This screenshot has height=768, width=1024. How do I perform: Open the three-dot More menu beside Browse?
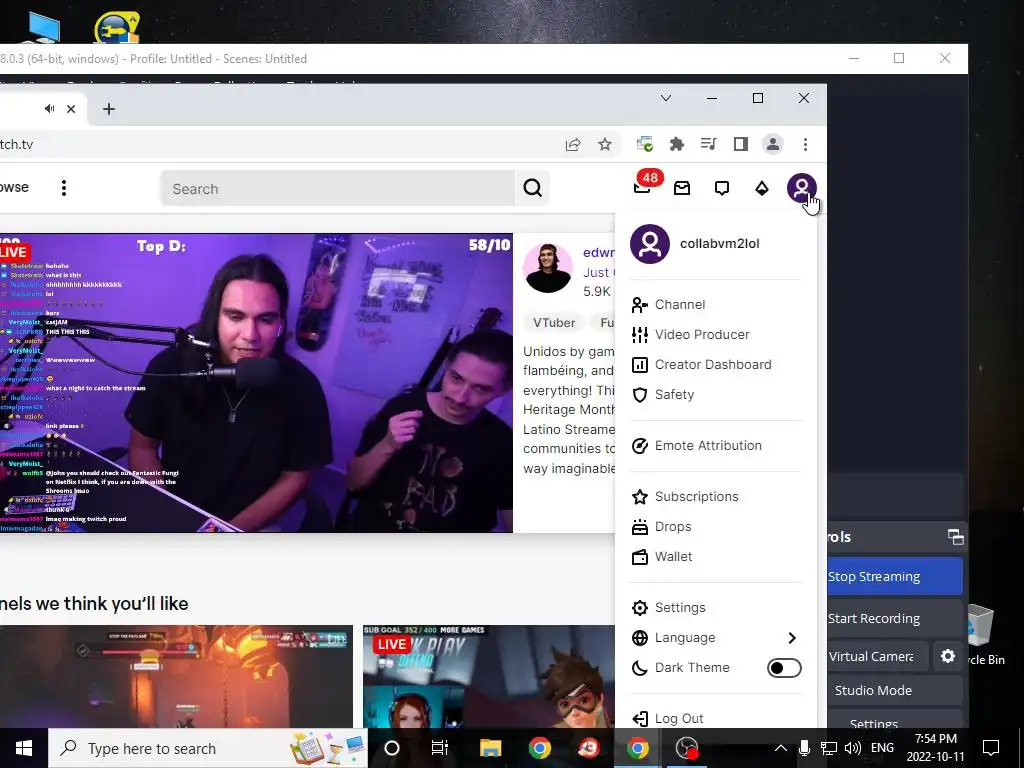tap(63, 188)
